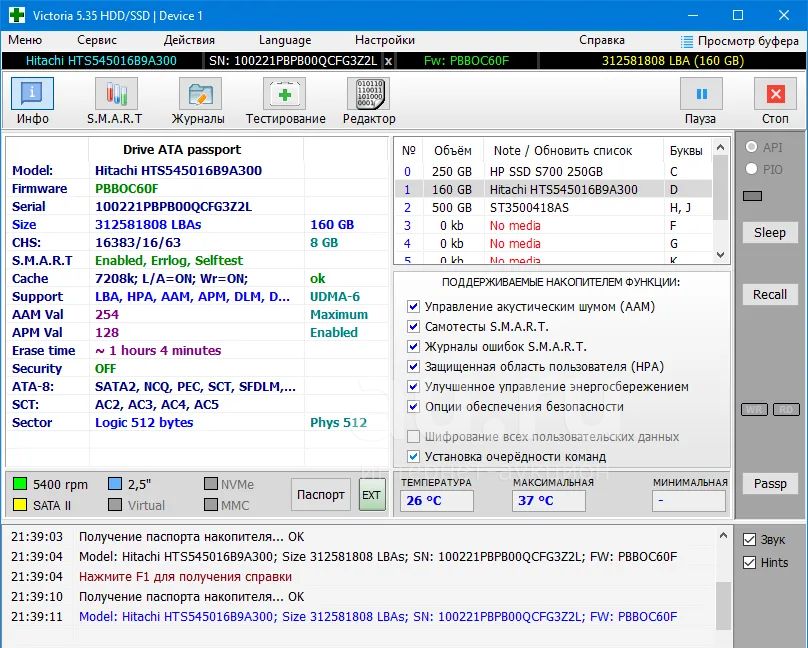808x648 pixels.
Task: Open the Действия menu
Action: (189, 40)
